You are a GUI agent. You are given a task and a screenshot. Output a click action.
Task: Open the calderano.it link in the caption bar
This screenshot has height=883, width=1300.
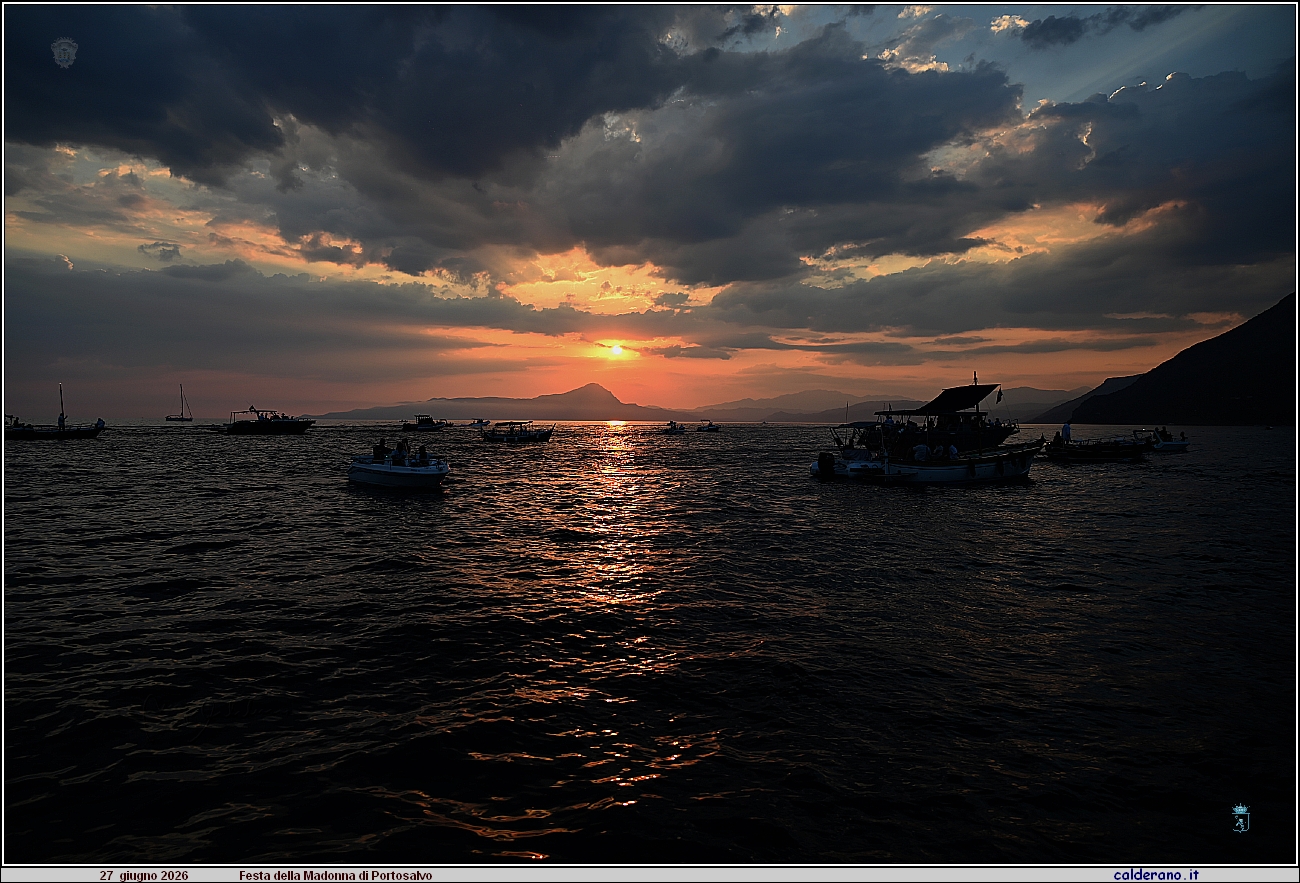pyautogui.click(x=1155, y=875)
